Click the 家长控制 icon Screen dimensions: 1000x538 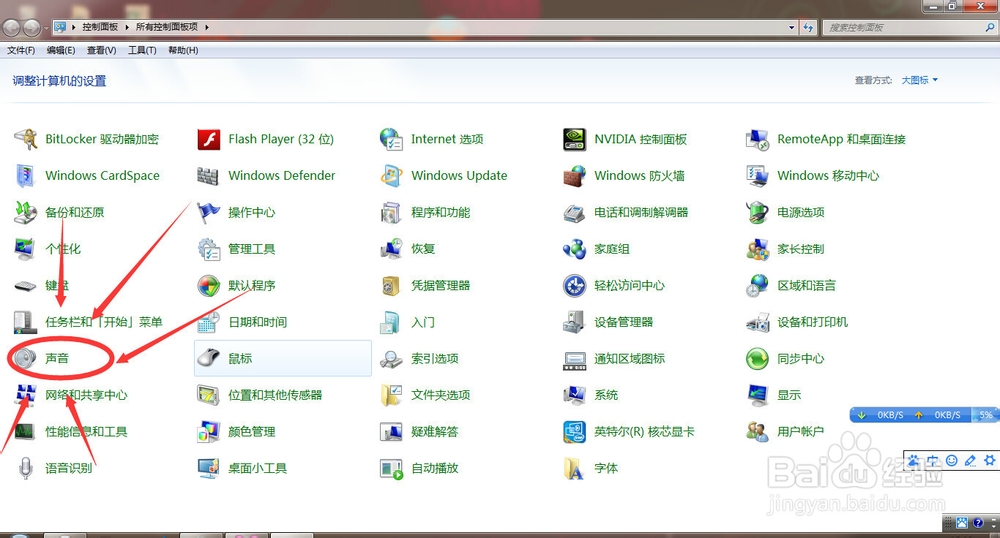point(757,249)
